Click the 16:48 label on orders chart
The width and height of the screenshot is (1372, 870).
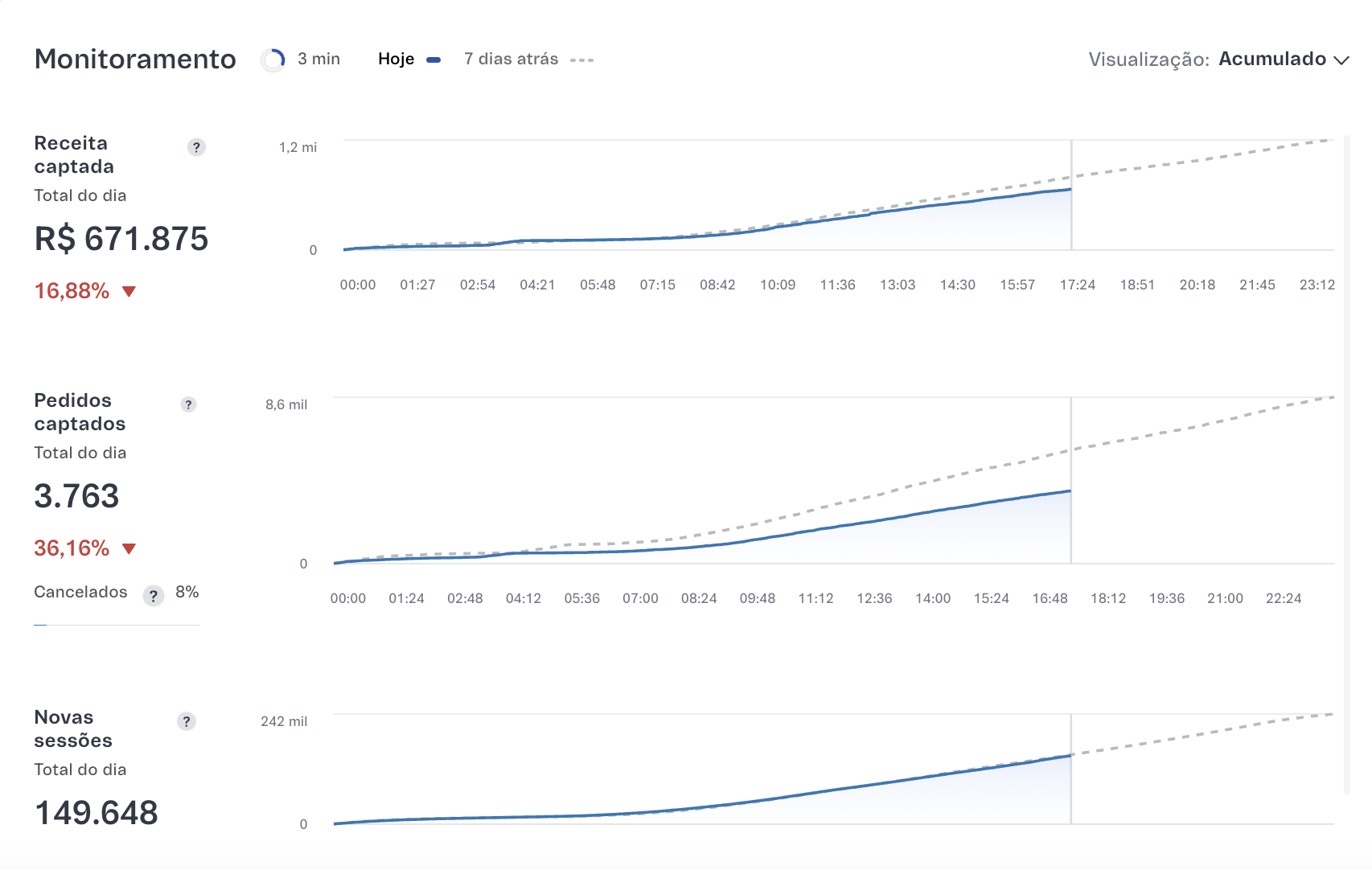click(x=1050, y=598)
